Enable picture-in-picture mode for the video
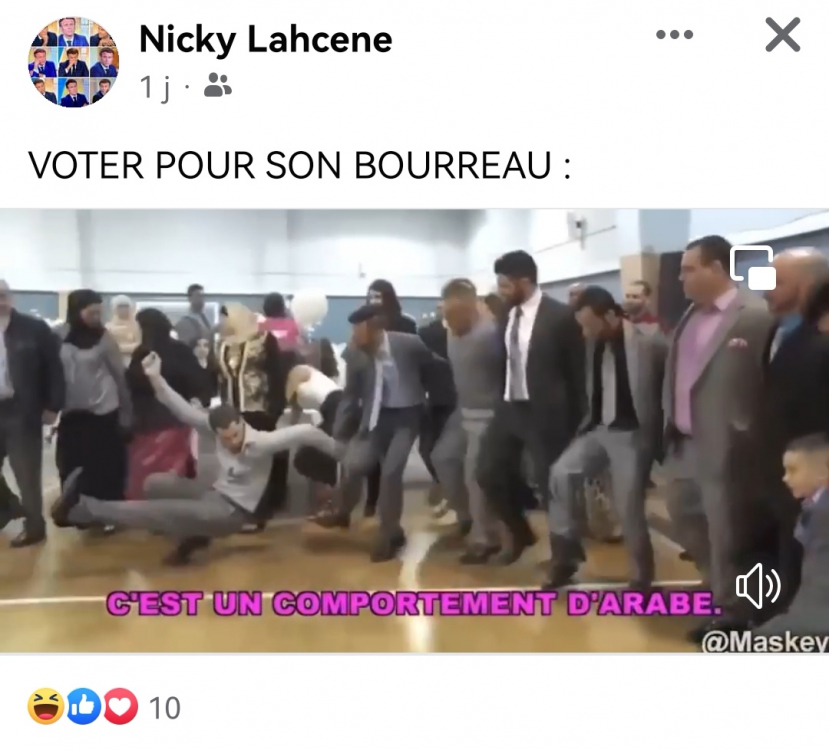Viewport: 829px width, 750px height. tap(753, 267)
